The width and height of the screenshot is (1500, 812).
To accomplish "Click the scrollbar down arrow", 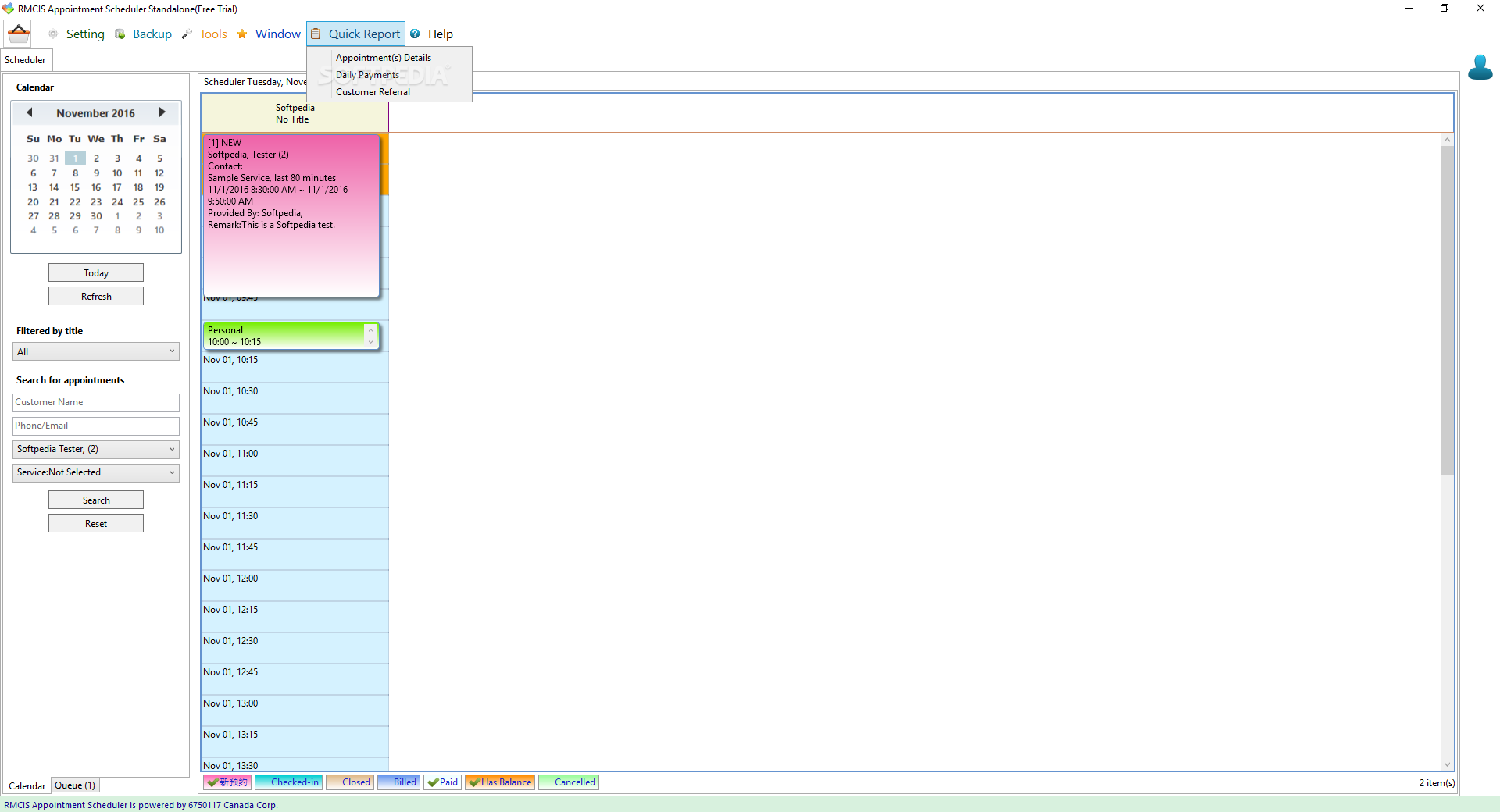I will (1447, 764).
